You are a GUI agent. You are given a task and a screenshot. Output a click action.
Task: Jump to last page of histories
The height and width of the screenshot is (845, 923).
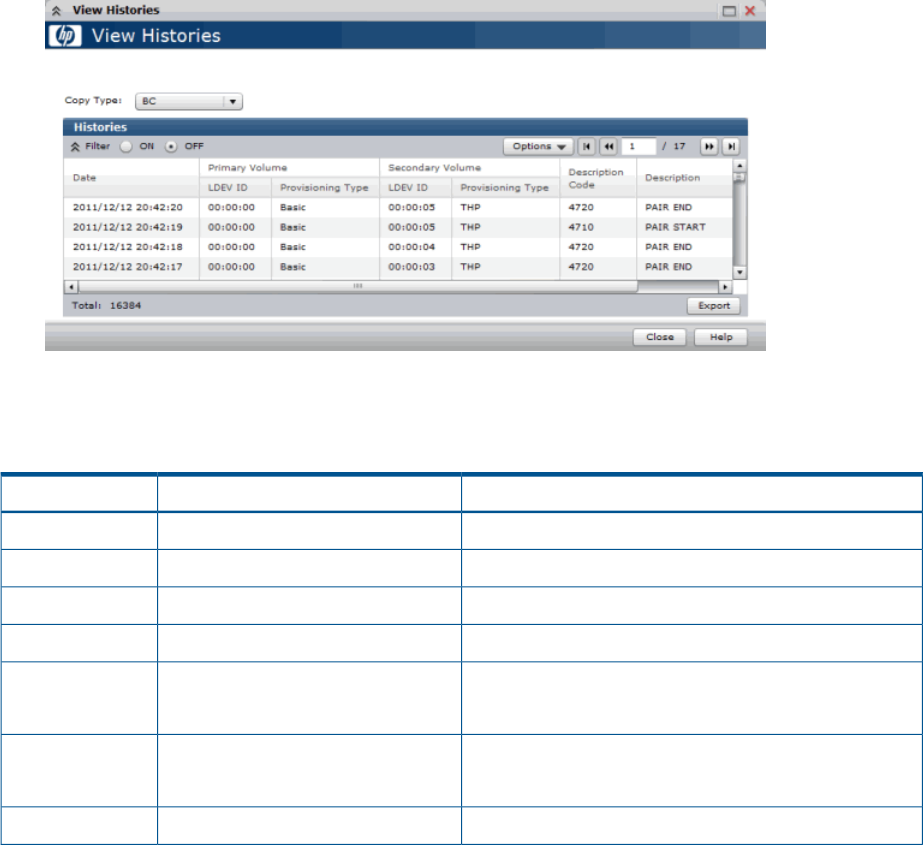pos(731,147)
